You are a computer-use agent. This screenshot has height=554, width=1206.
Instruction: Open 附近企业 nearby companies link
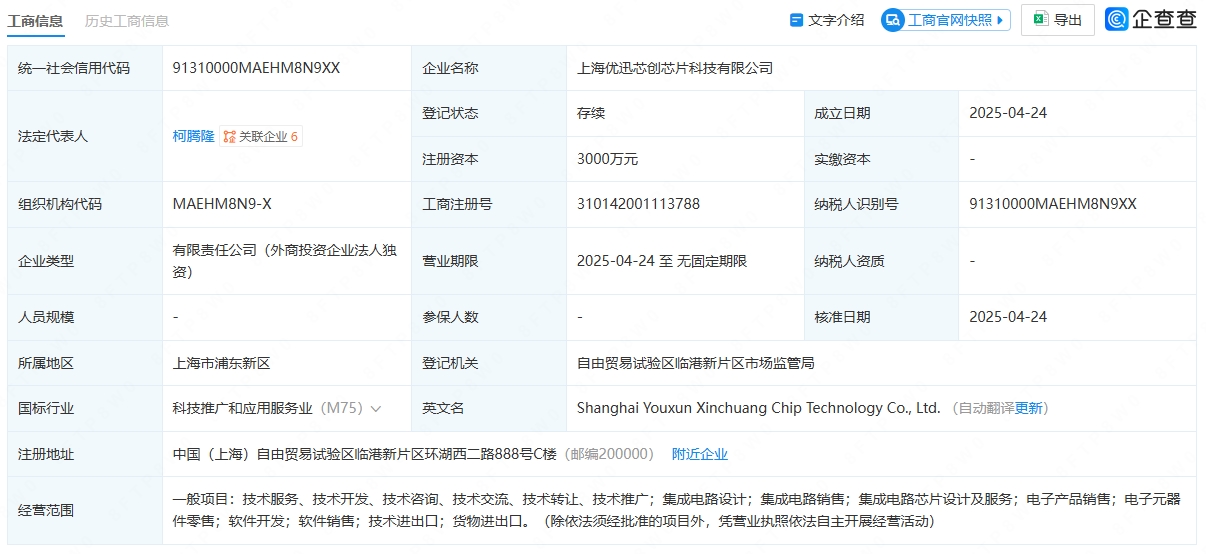(x=700, y=454)
